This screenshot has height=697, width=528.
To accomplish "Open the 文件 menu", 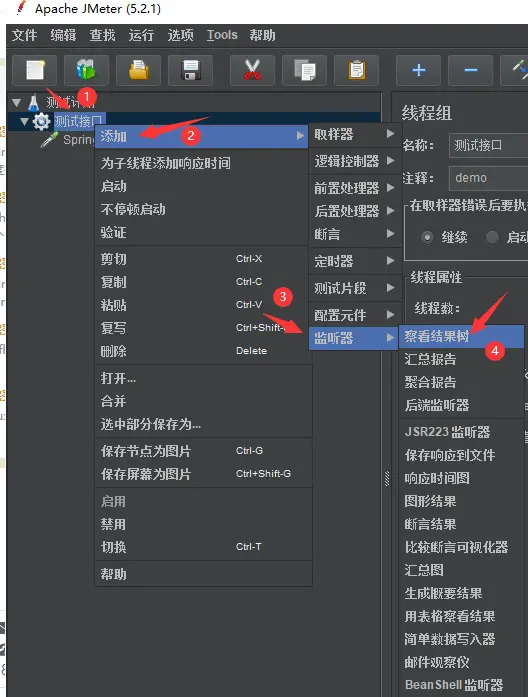I will coord(24,35).
